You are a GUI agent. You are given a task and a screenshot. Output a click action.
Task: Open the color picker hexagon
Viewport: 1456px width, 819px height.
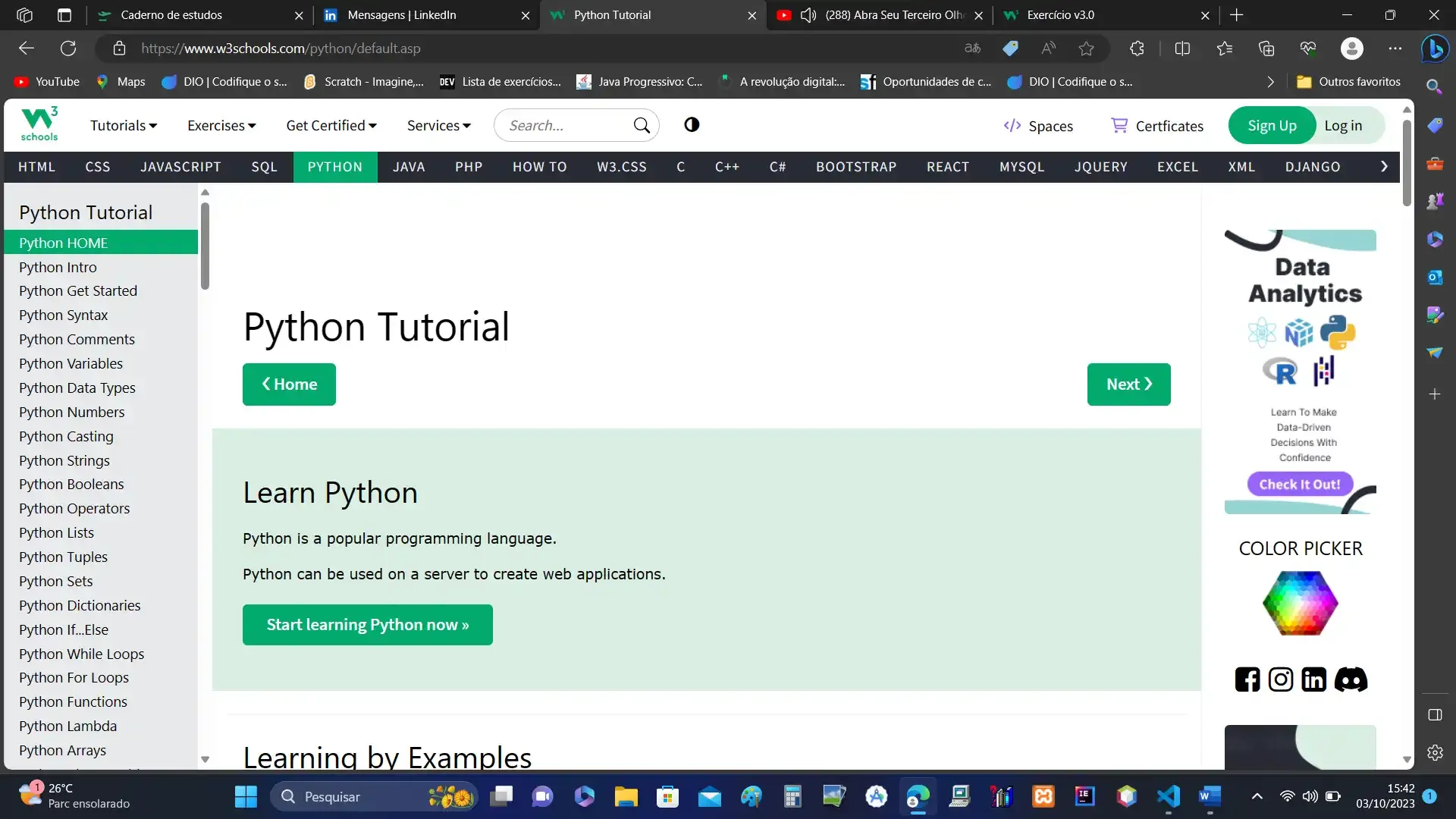1300,603
